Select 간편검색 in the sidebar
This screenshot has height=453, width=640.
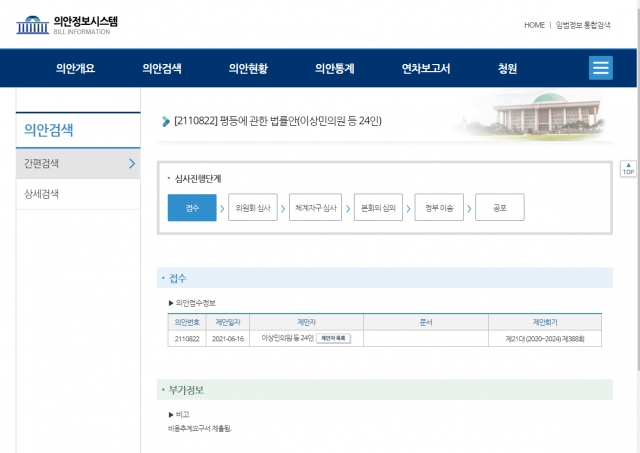coord(78,164)
